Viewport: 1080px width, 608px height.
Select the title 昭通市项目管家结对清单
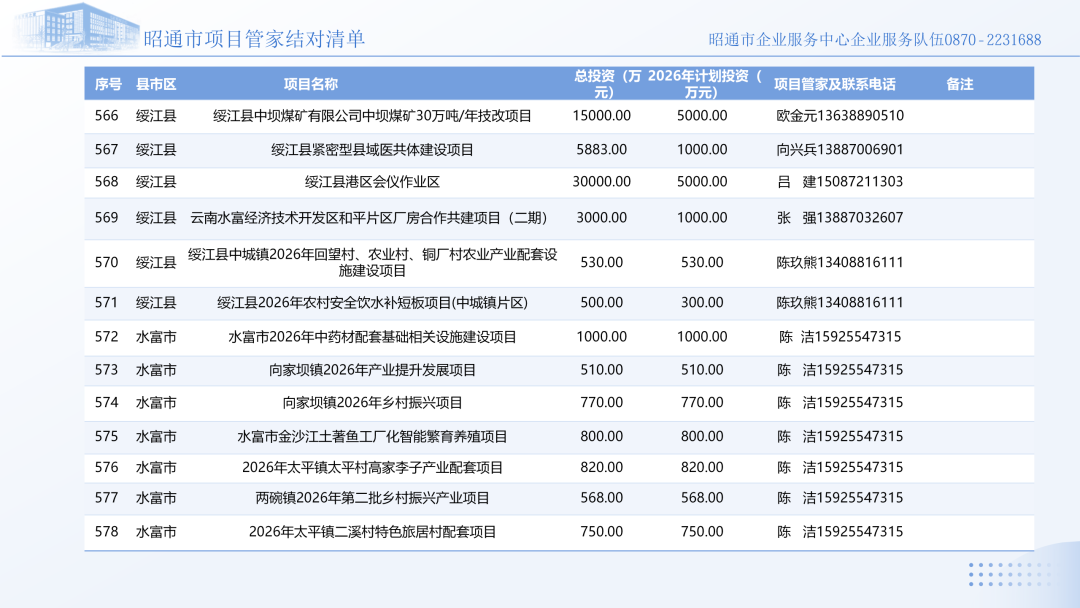pyautogui.click(x=254, y=39)
